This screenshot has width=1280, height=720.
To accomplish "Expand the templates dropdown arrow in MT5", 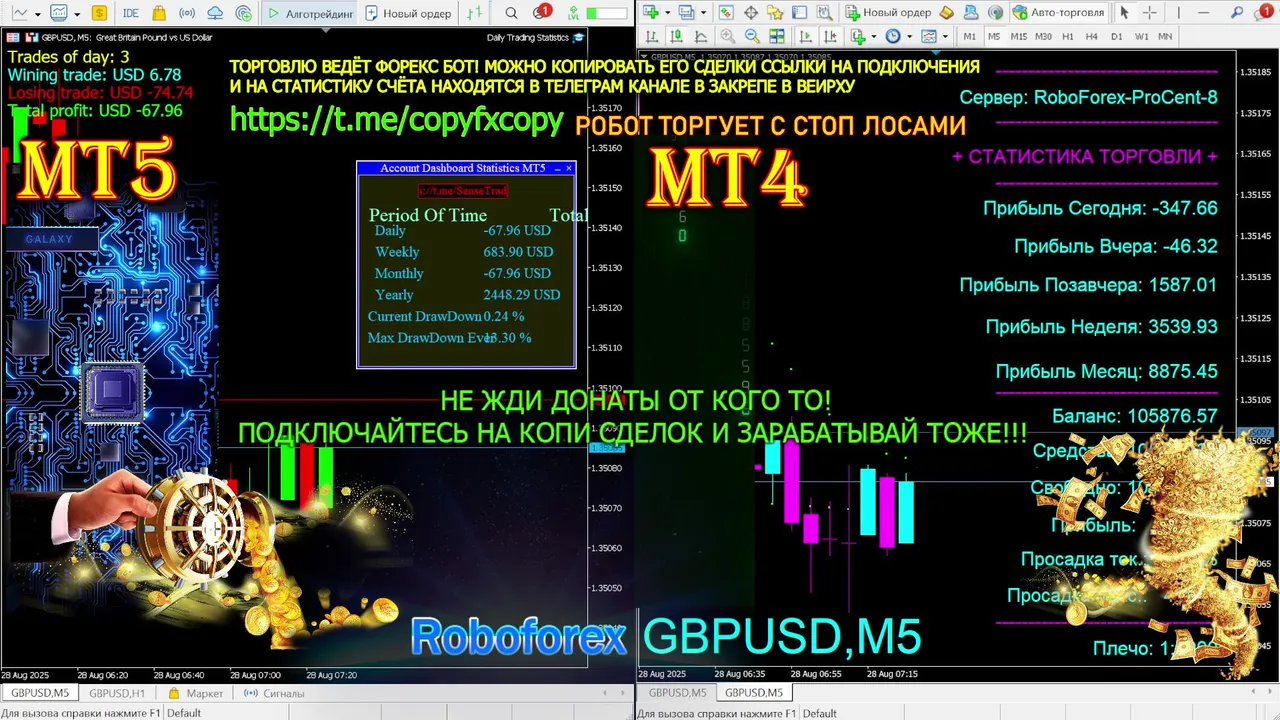I will pos(77,14).
